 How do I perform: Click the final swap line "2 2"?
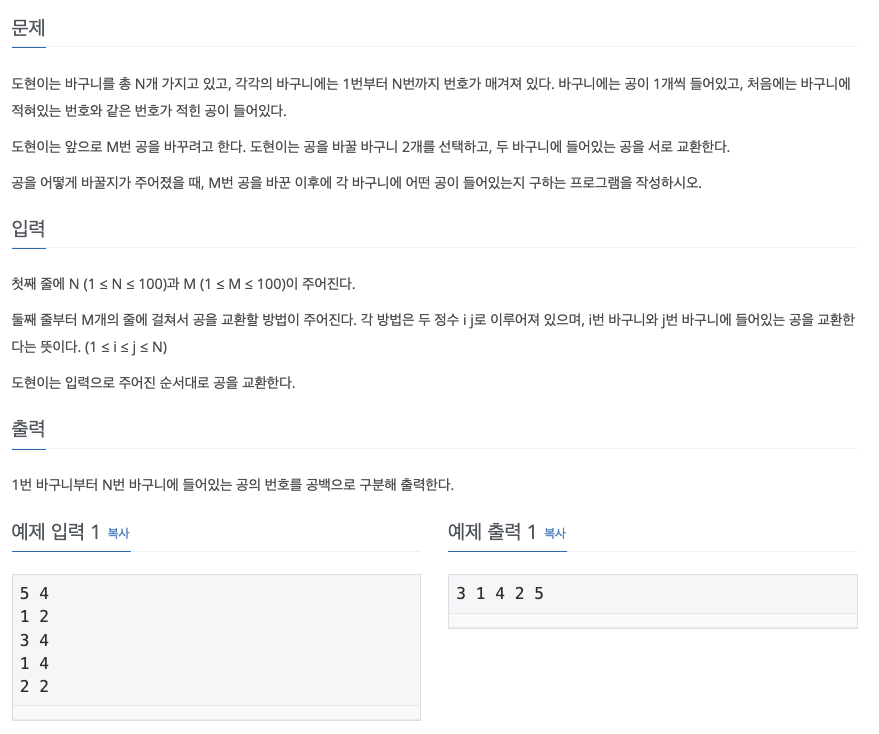(33, 686)
